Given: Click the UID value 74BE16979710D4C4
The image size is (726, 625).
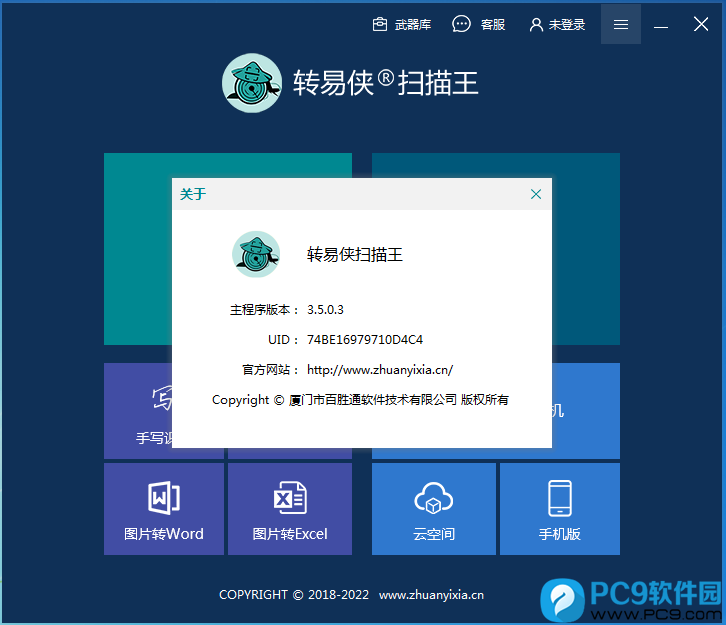Looking at the screenshot, I should point(365,340).
